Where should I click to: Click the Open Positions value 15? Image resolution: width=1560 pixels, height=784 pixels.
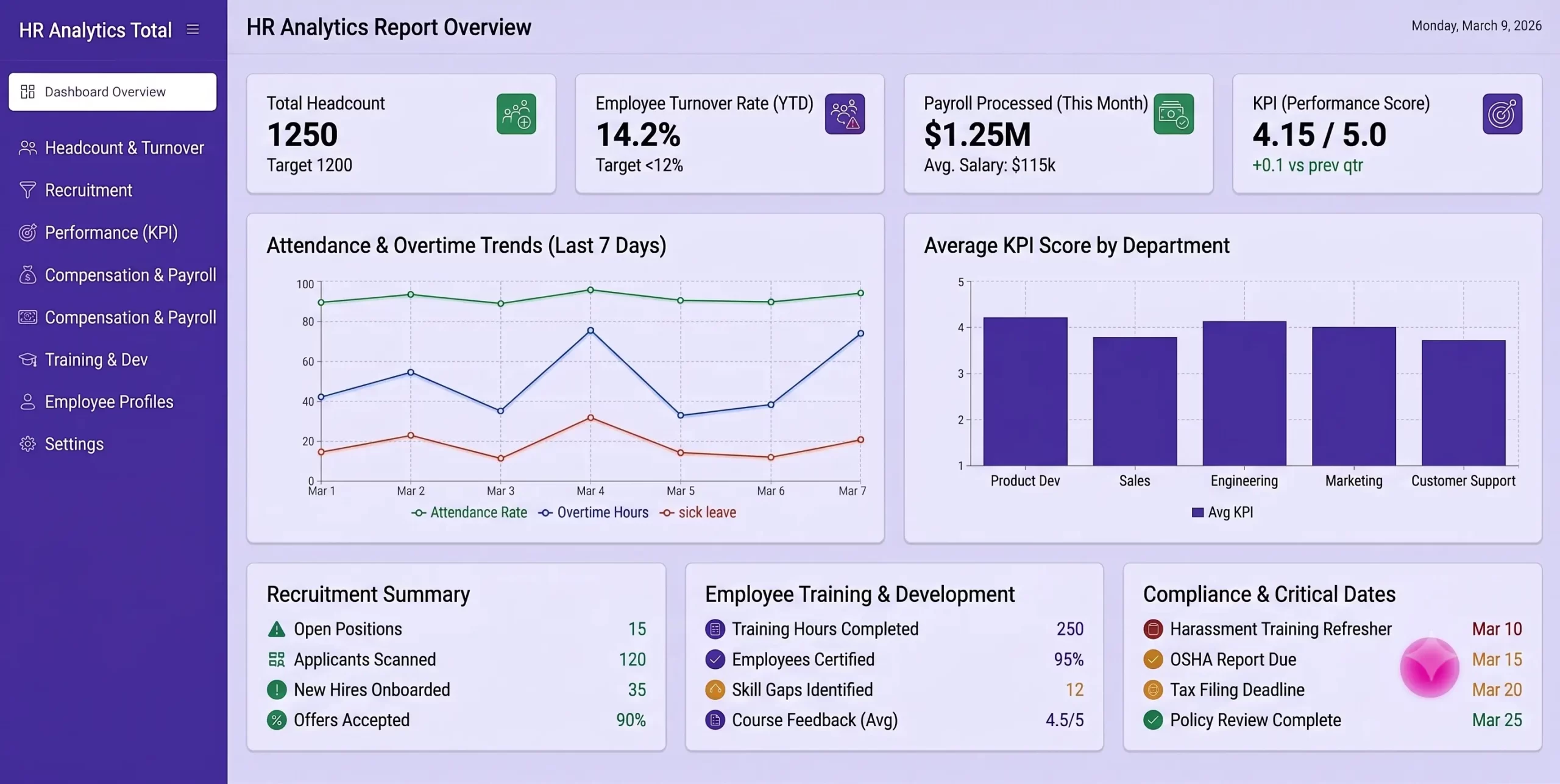tap(637, 629)
